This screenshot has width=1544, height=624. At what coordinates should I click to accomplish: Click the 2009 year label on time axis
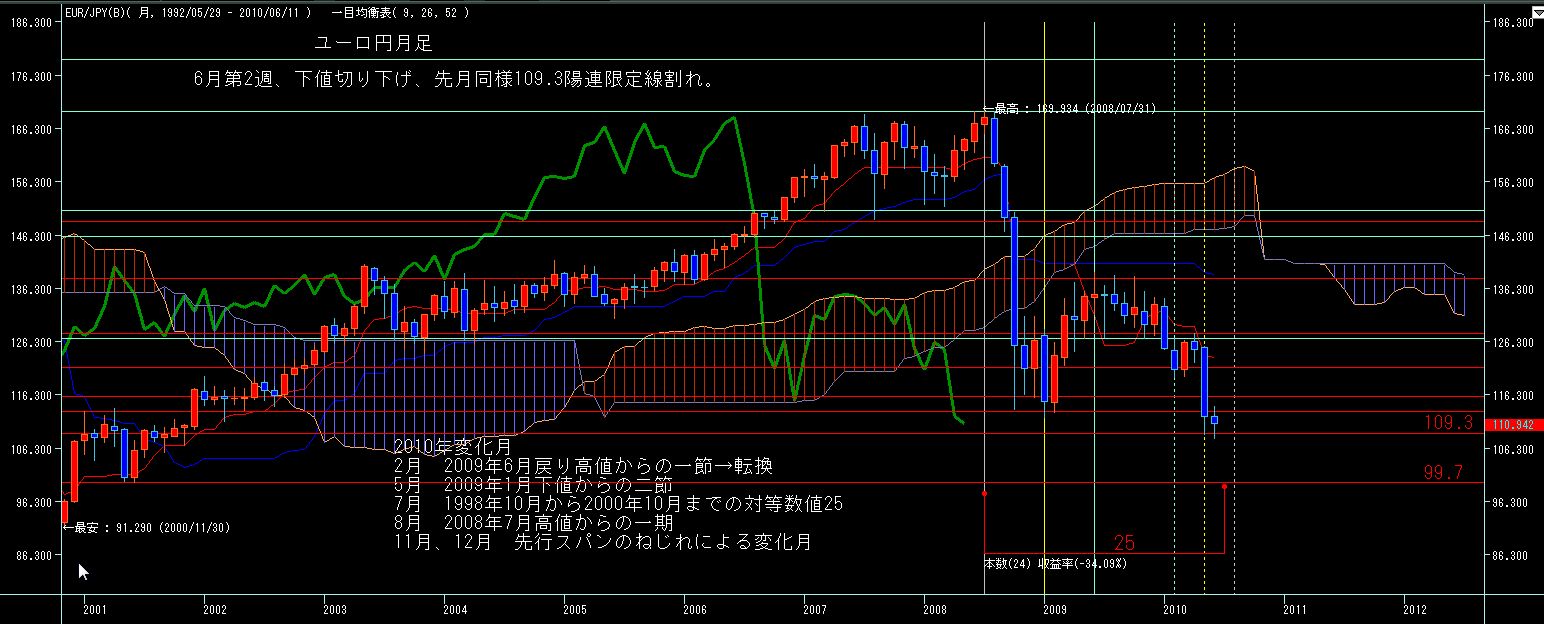[1055, 607]
